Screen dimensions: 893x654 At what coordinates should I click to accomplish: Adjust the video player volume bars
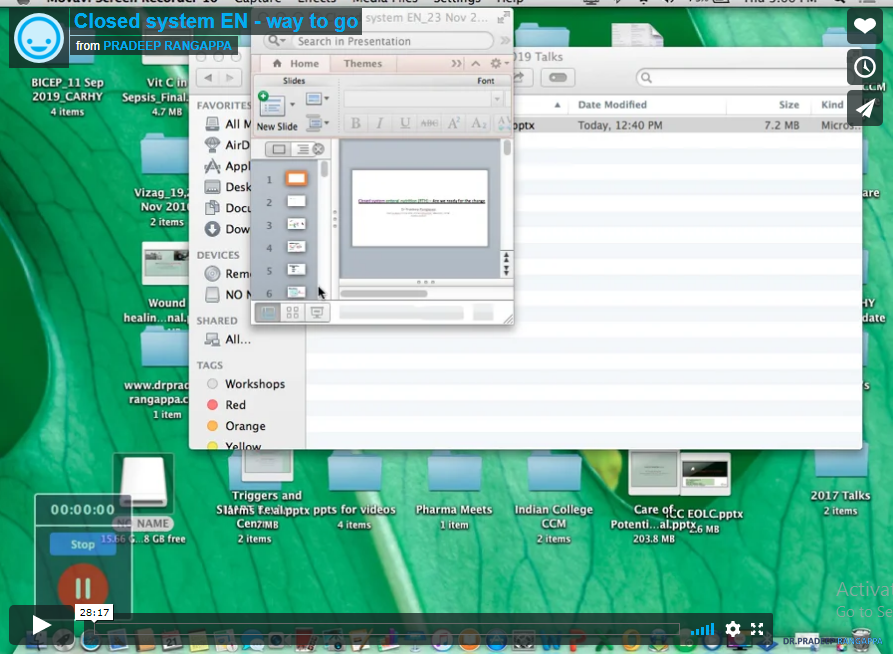coord(703,629)
